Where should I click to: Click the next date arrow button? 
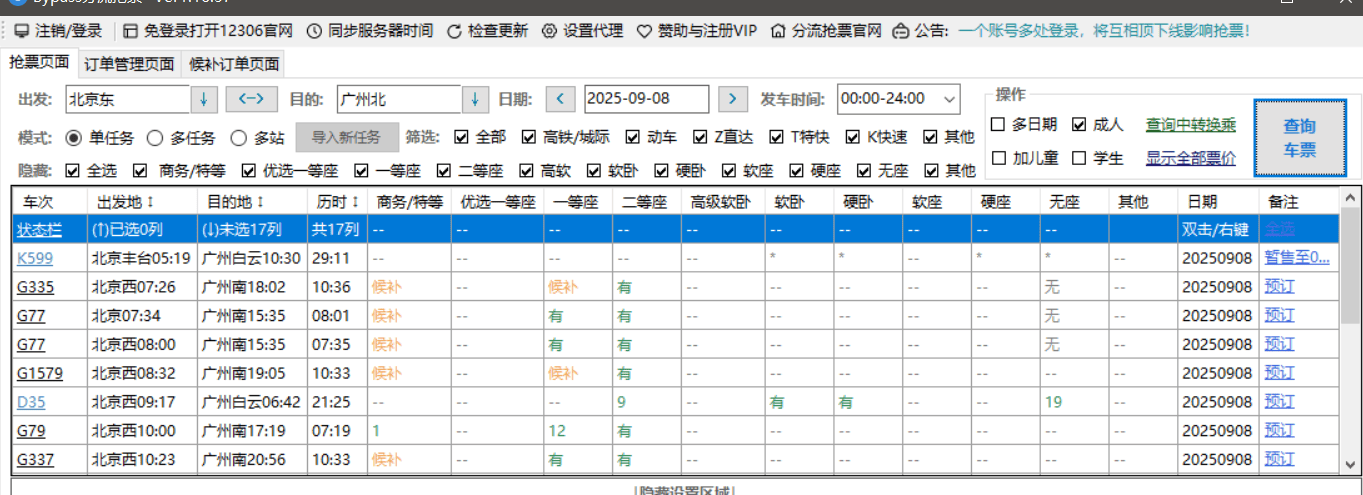tap(733, 99)
